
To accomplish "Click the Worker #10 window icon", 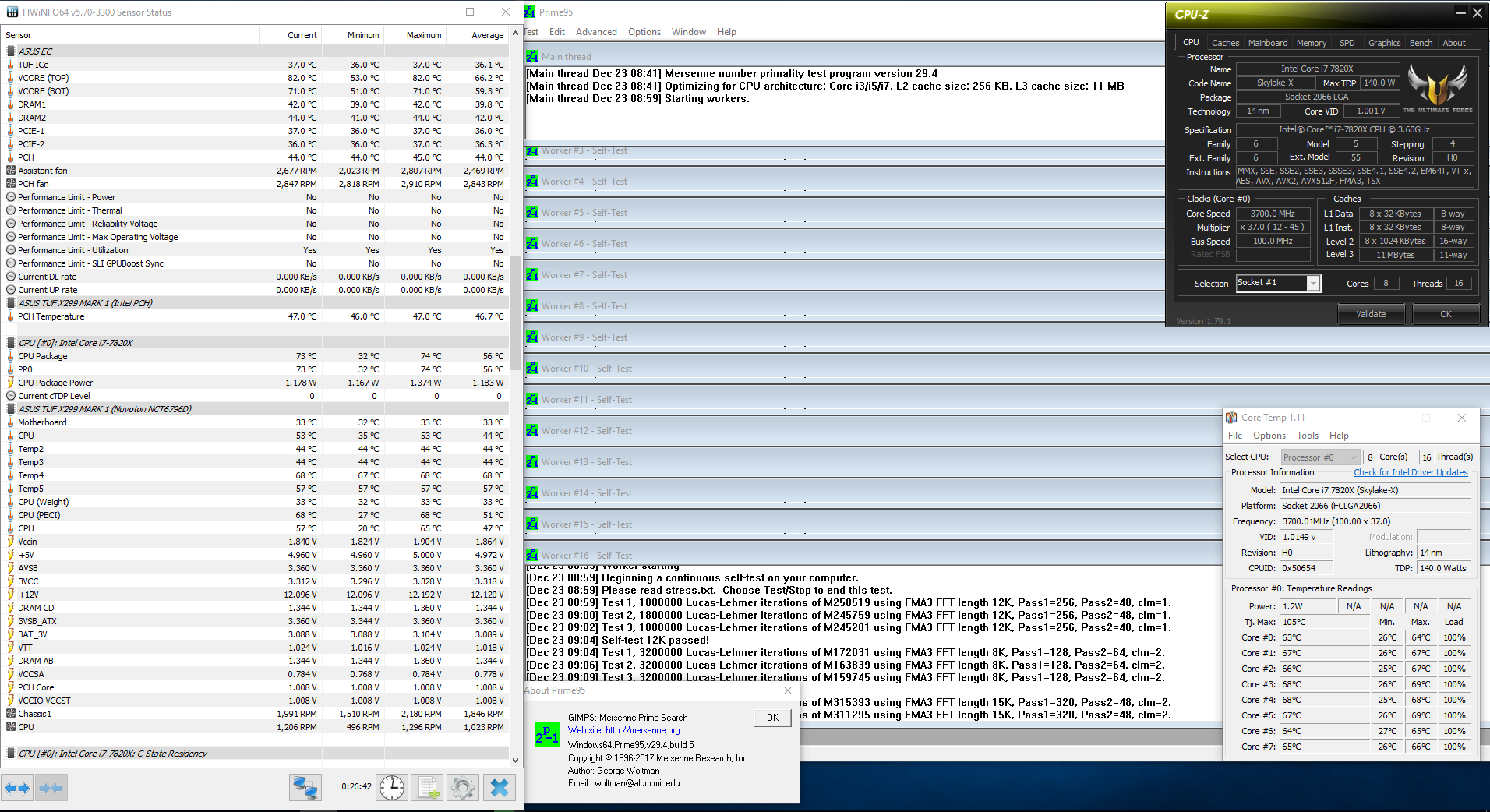I will click(532, 369).
